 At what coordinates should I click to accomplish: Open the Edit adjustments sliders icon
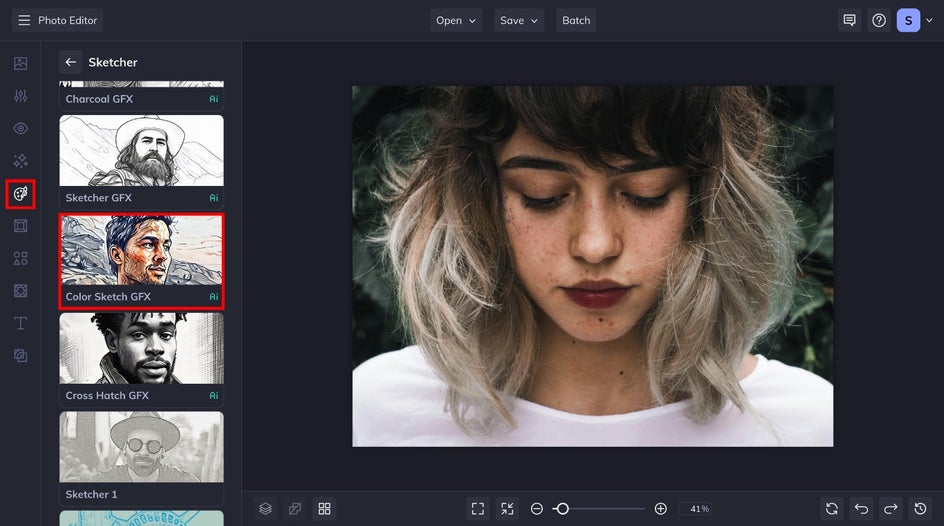click(21, 96)
